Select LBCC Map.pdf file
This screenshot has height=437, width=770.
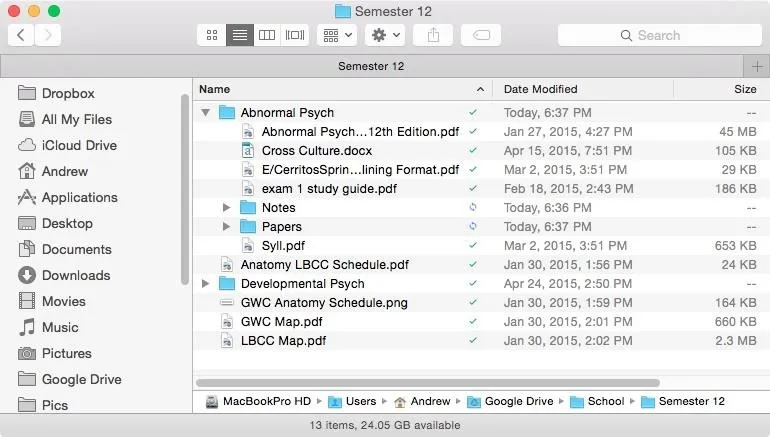pos(283,341)
